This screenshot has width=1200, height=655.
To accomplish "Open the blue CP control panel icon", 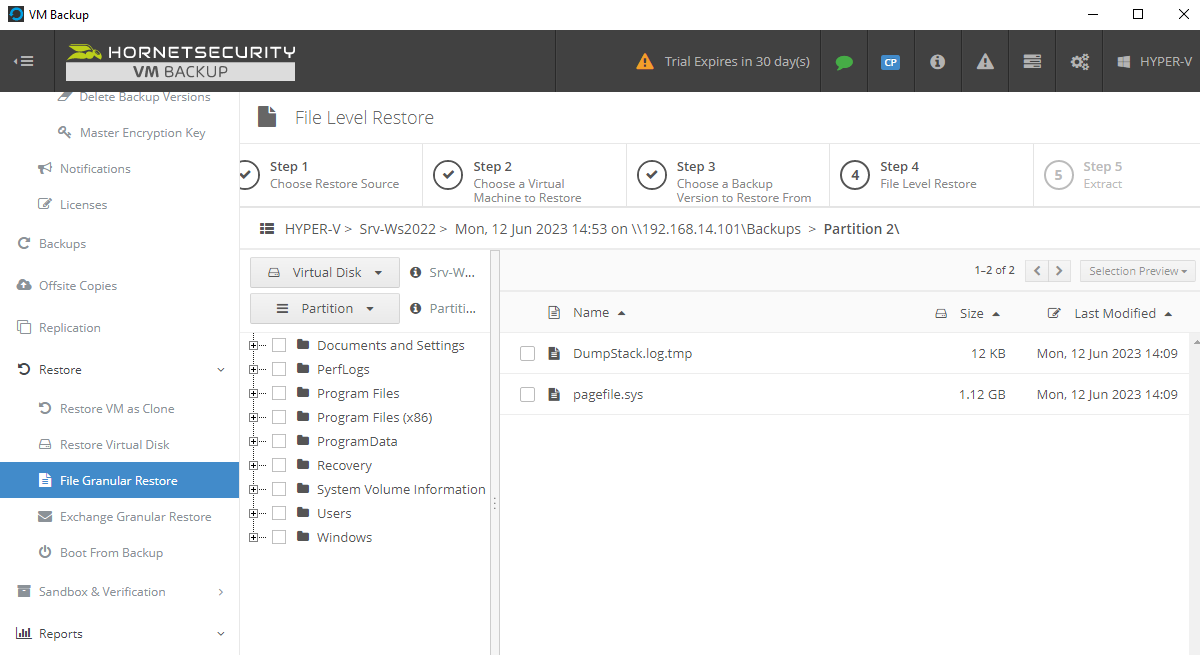I will click(x=890, y=62).
